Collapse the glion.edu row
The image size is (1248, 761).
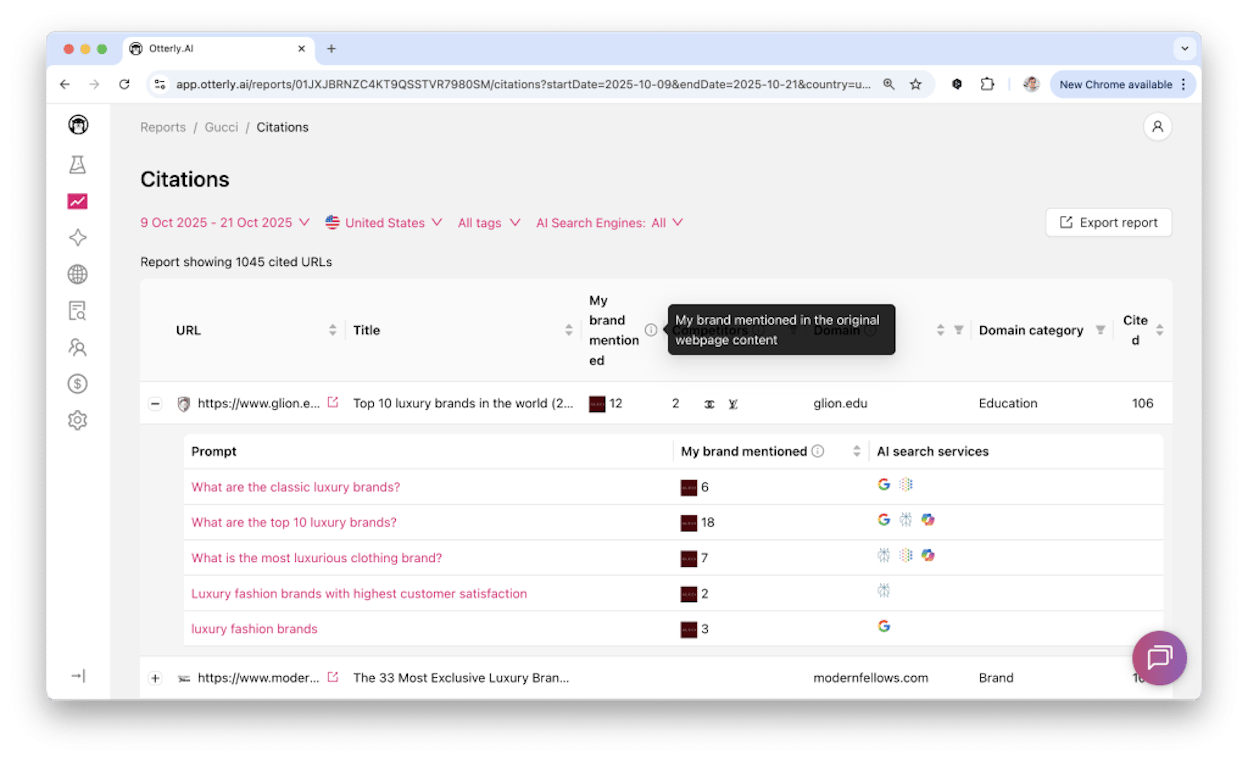tap(155, 404)
